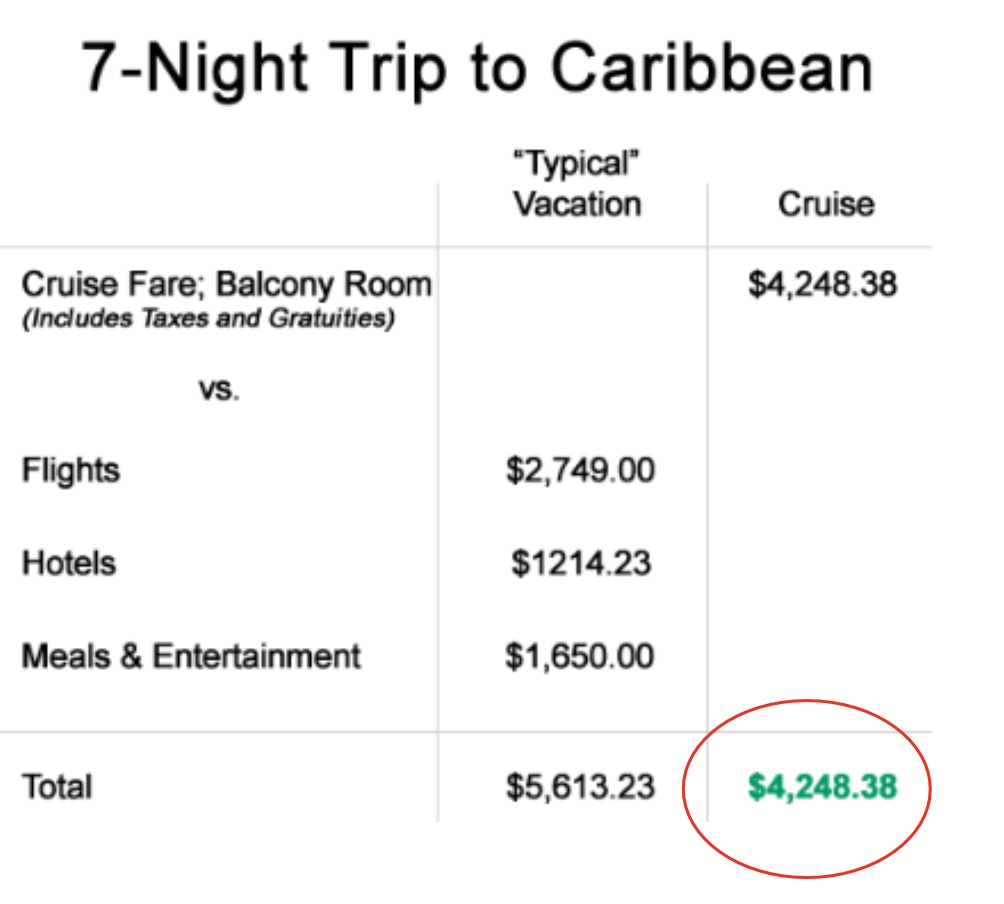Select the cruise fare amount $4,248.38 in the Cruise Fare row
The width and height of the screenshot is (1004, 904).
[822, 285]
